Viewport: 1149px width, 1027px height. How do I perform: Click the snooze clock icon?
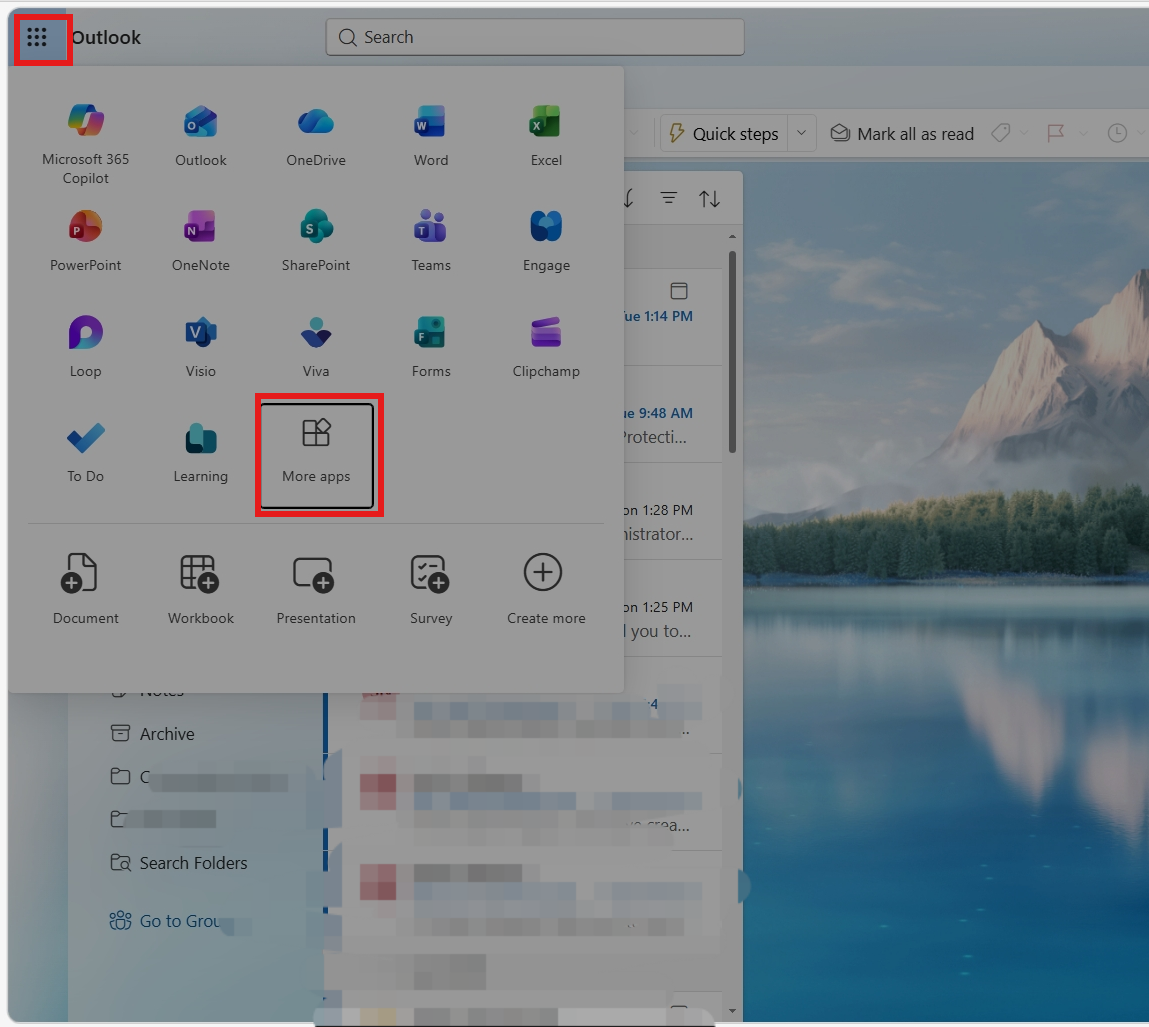[1117, 133]
